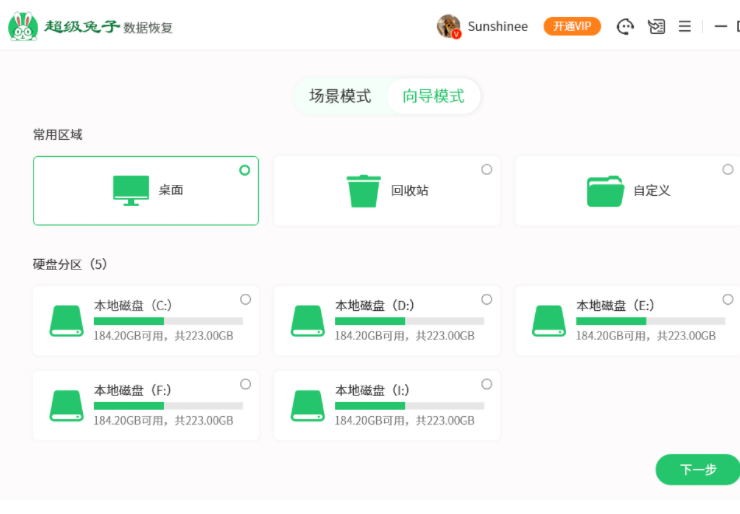Viewport: 740px width, 514px height.
Task: Click the green desktop monitor icon
Action: coord(131,190)
